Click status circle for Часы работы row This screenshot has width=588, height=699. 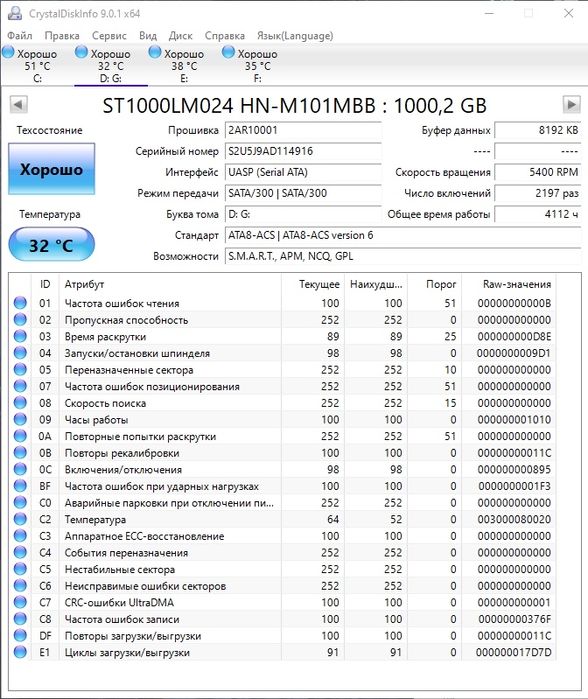click(x=20, y=419)
